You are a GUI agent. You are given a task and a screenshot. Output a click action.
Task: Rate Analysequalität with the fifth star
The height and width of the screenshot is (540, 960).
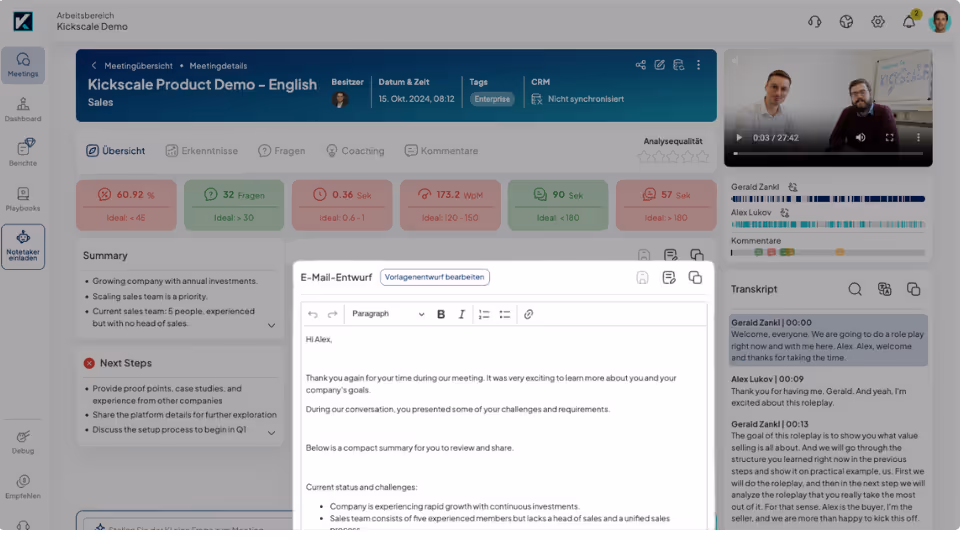coord(702,157)
